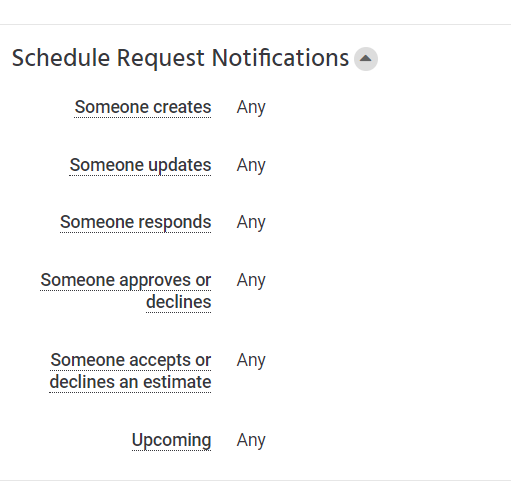This screenshot has width=511, height=502.
Task: Collapse the Schedule Request Notifications section
Action: pos(366,59)
